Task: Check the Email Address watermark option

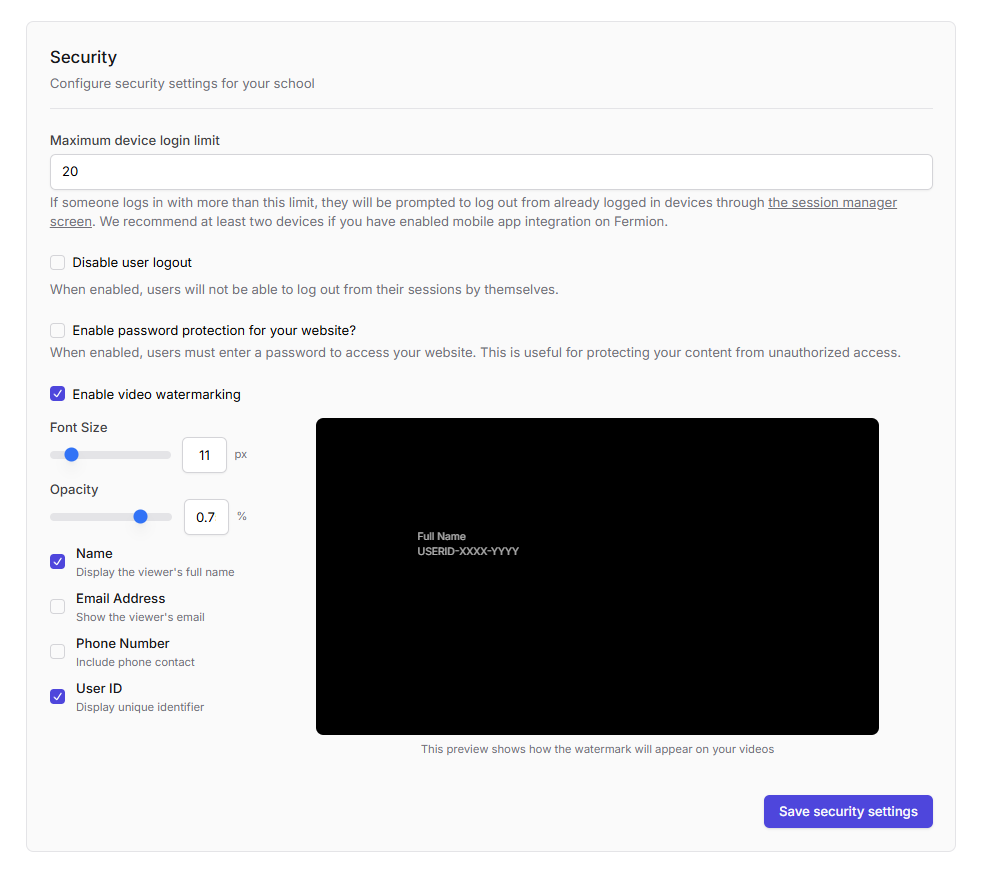Action: click(x=58, y=607)
